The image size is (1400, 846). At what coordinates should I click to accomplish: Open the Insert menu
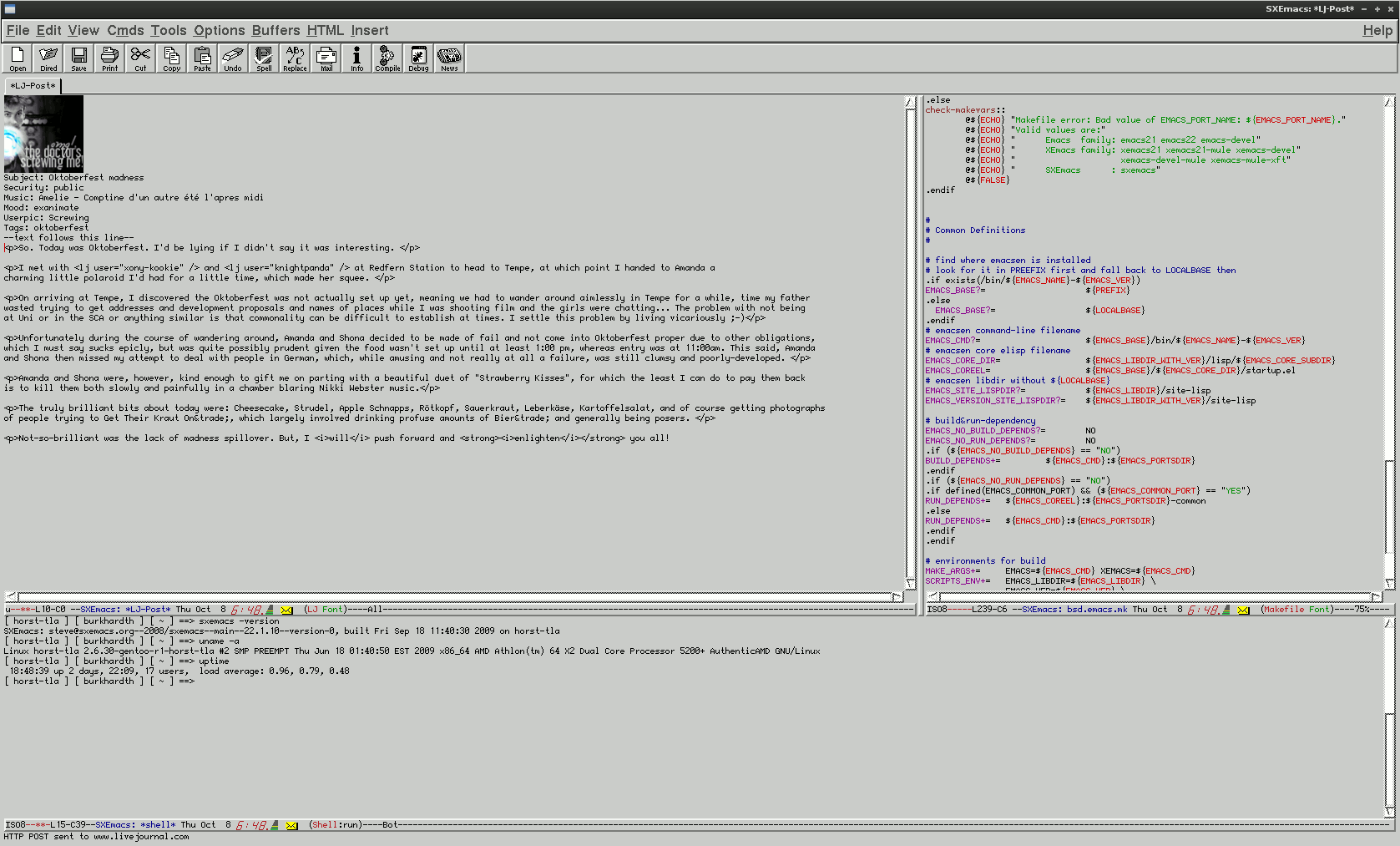click(x=369, y=31)
